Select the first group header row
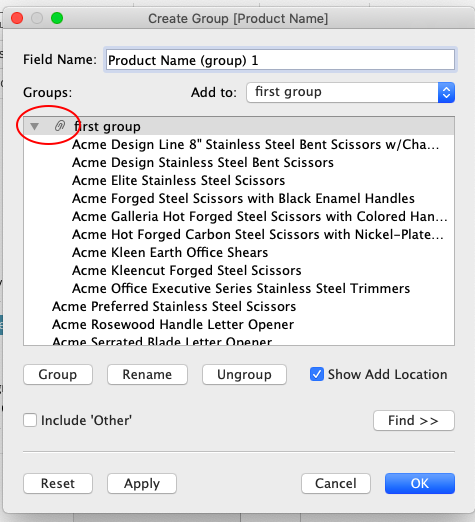This screenshot has height=522, width=475. pos(239,126)
